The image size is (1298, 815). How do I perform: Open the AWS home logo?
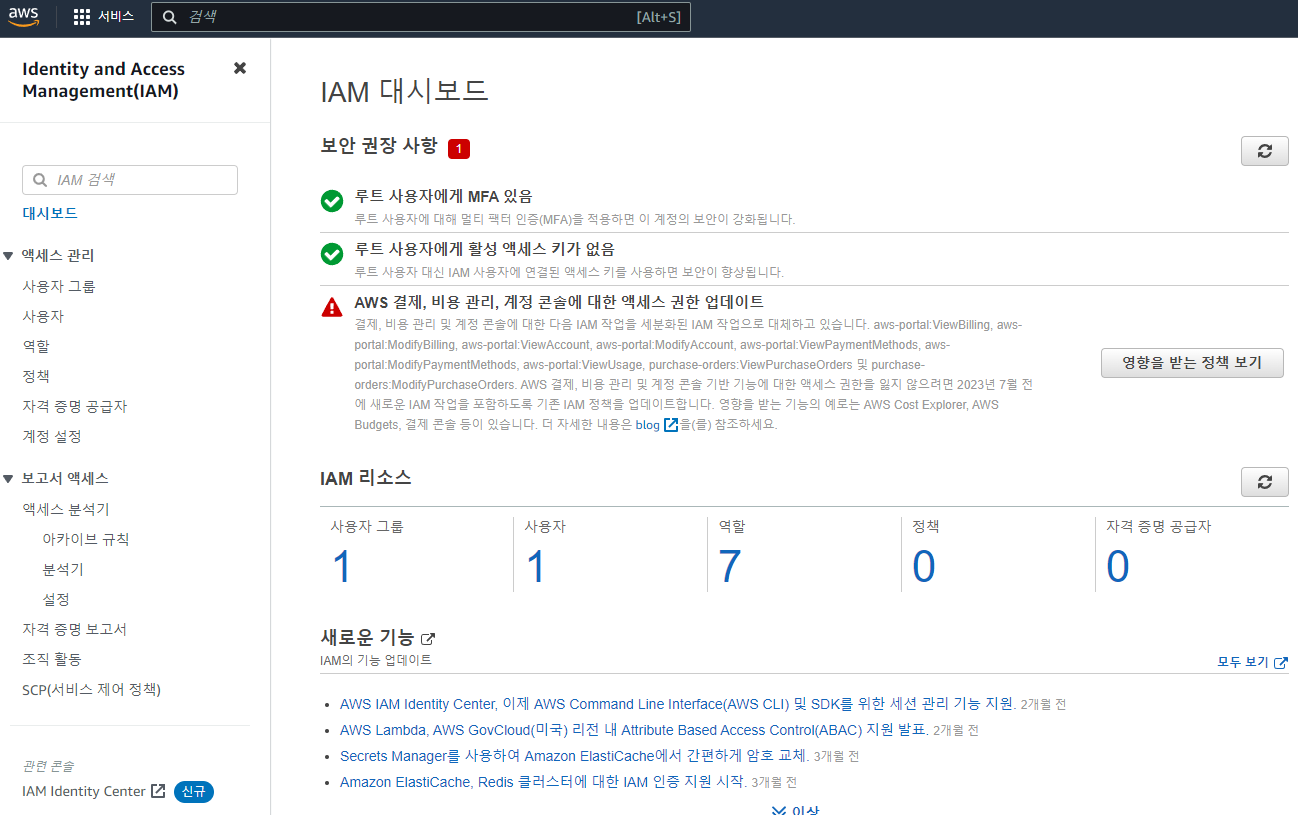(24, 17)
